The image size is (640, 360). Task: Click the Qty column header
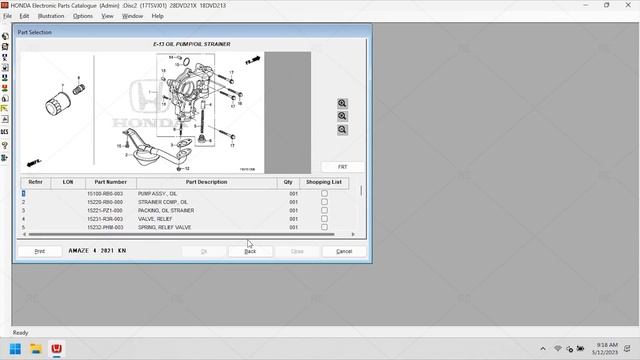288,182
